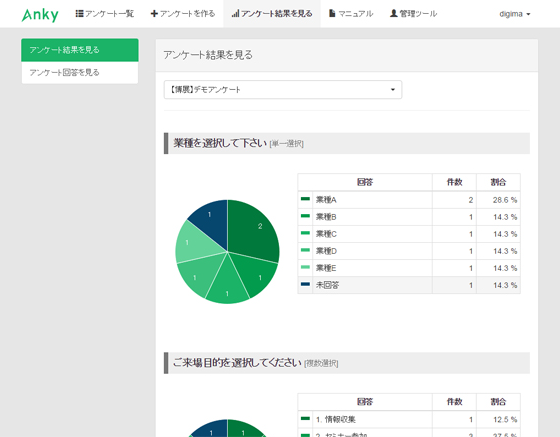The width and height of the screenshot is (560, 437).
Task: Open the アンケートを作る menu item
Action: click(x=183, y=14)
